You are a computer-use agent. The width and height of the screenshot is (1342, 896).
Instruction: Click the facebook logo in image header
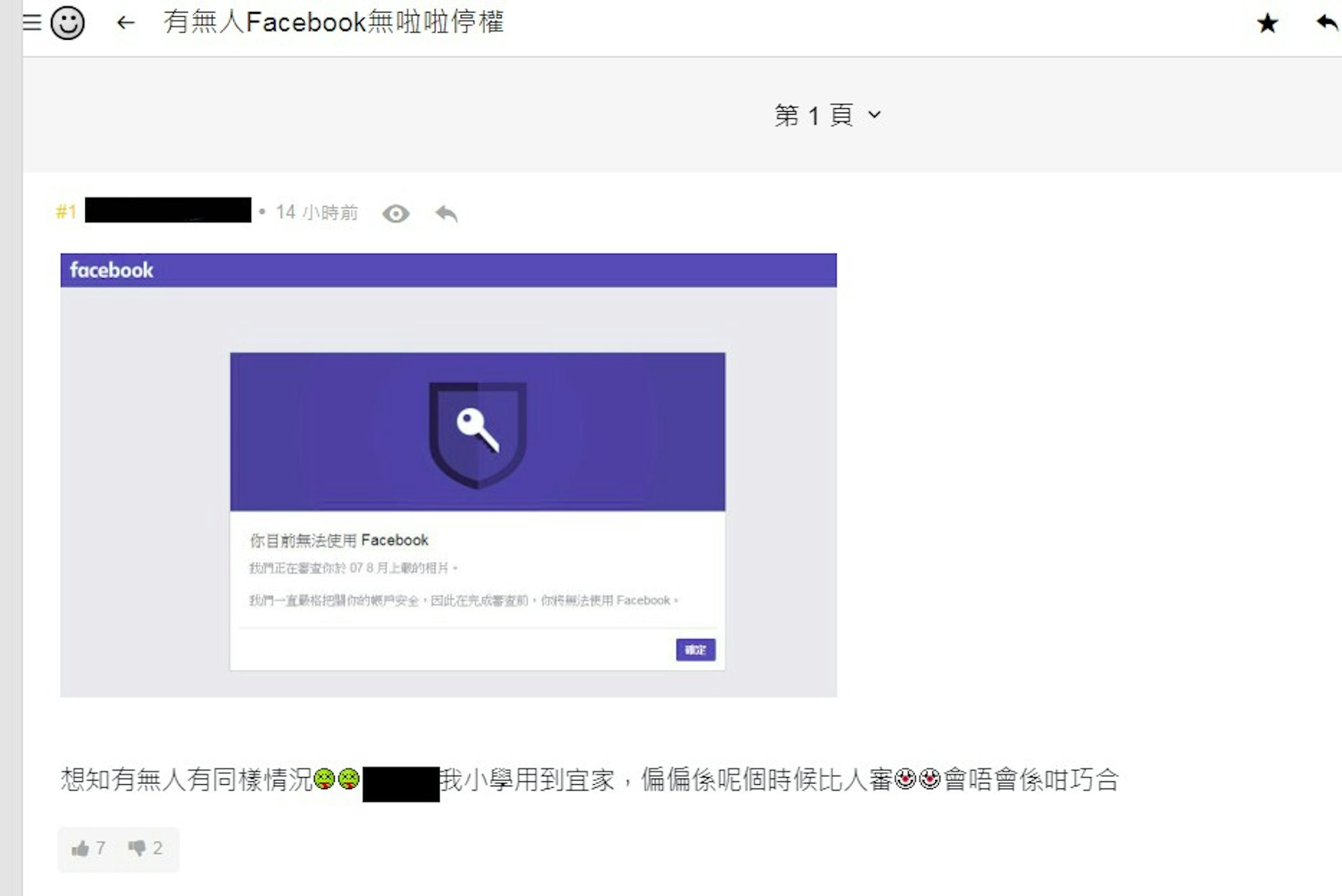tap(111, 270)
